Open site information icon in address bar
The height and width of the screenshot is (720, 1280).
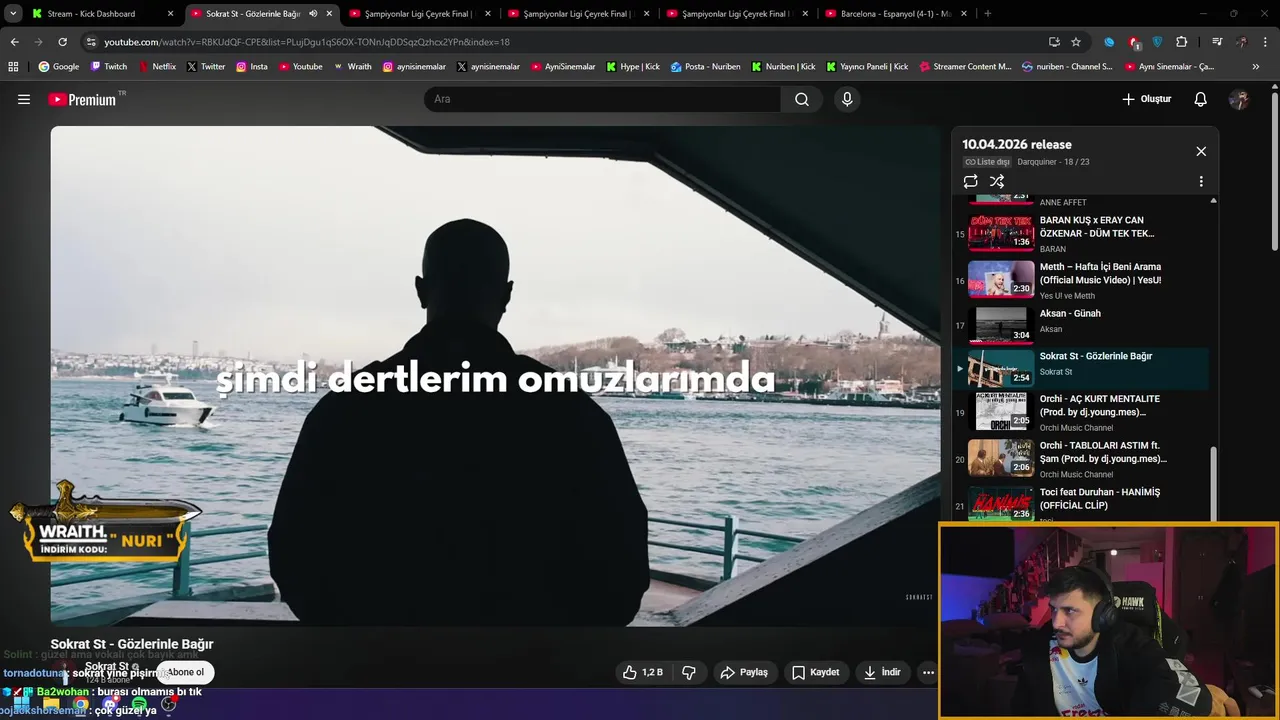91,42
